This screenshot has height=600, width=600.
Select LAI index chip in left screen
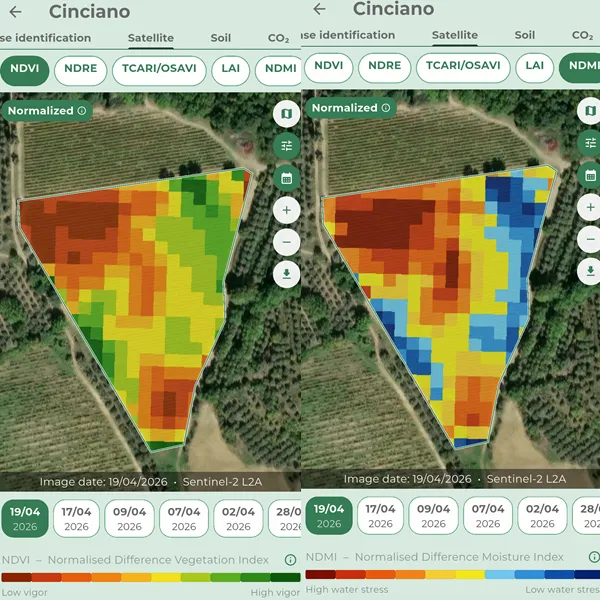click(231, 71)
